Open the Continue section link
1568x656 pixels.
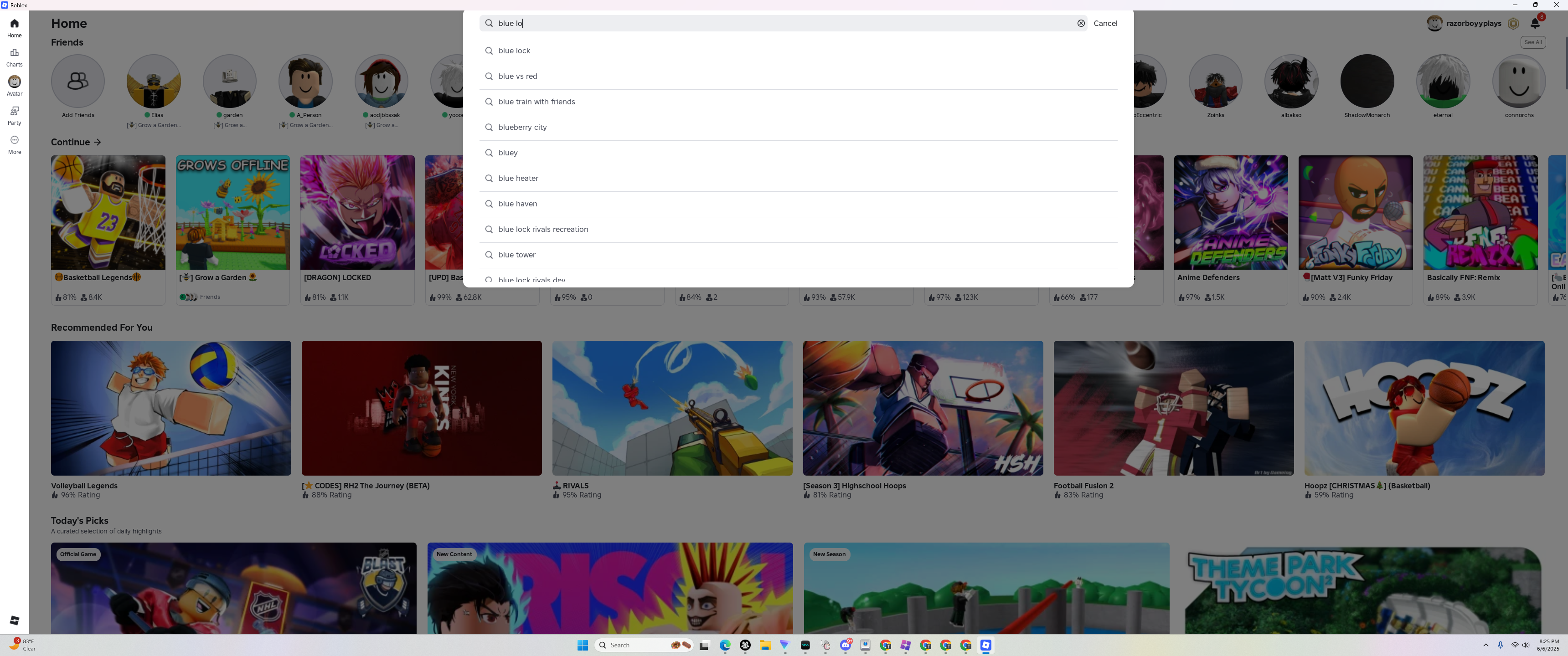[76, 142]
